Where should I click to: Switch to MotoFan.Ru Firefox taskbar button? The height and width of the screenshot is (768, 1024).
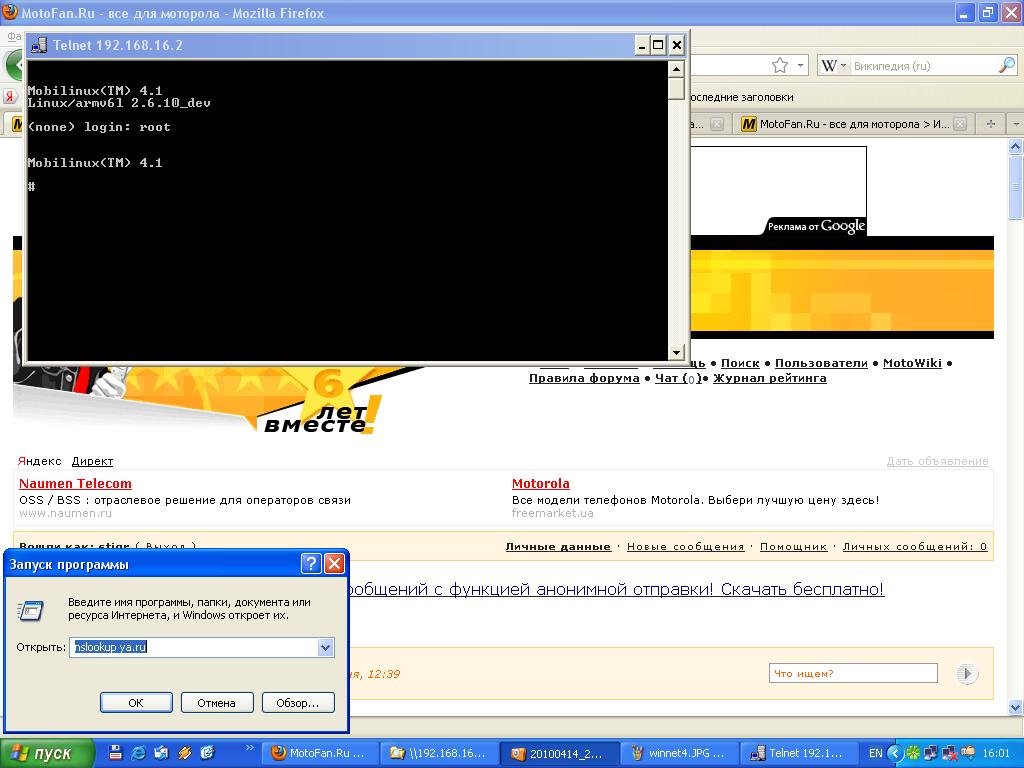coord(318,754)
